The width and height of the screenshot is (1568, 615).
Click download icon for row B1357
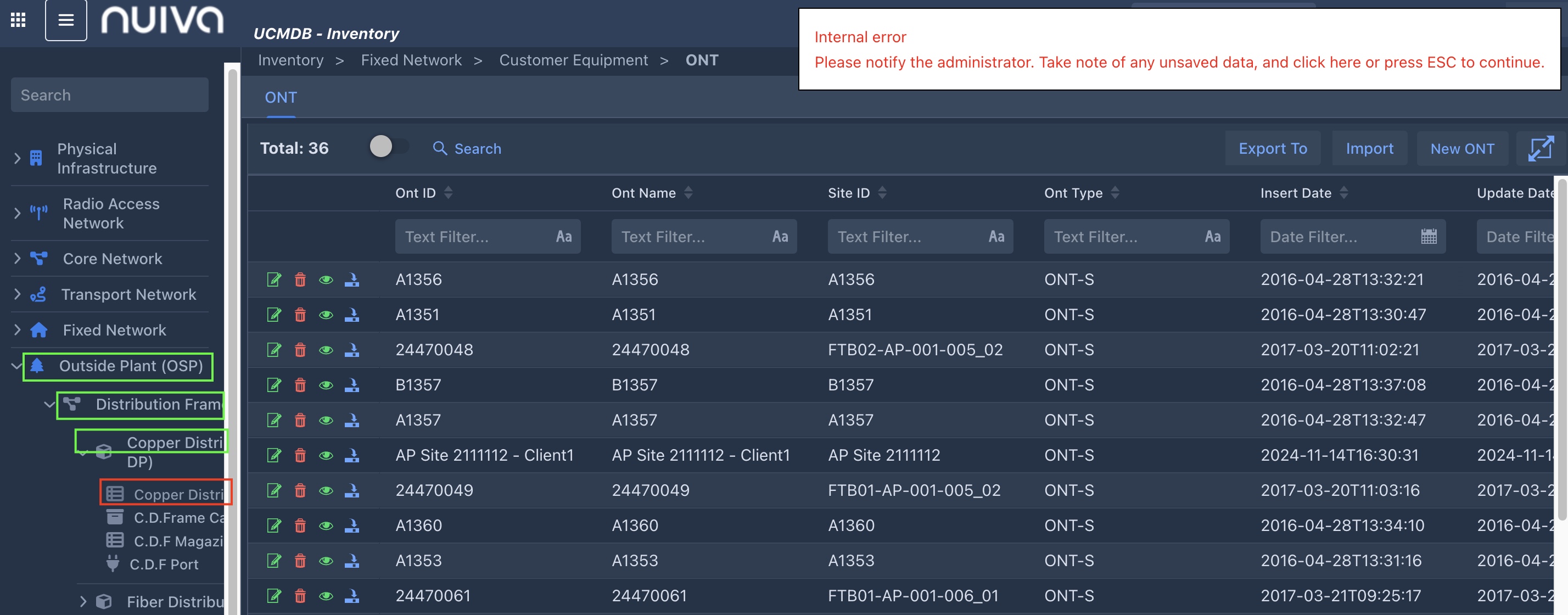[x=352, y=385]
